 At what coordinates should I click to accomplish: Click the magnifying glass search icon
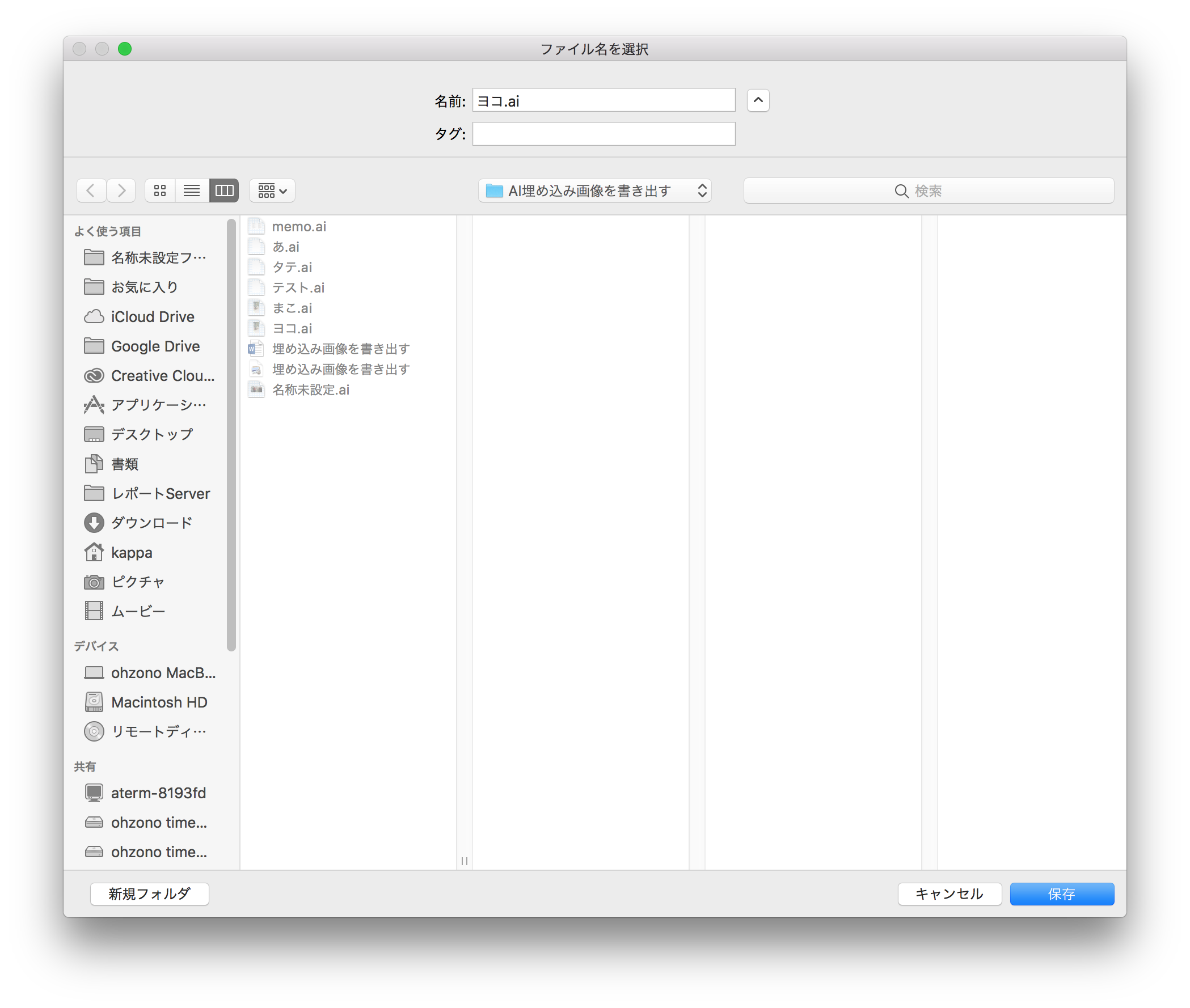(x=902, y=191)
